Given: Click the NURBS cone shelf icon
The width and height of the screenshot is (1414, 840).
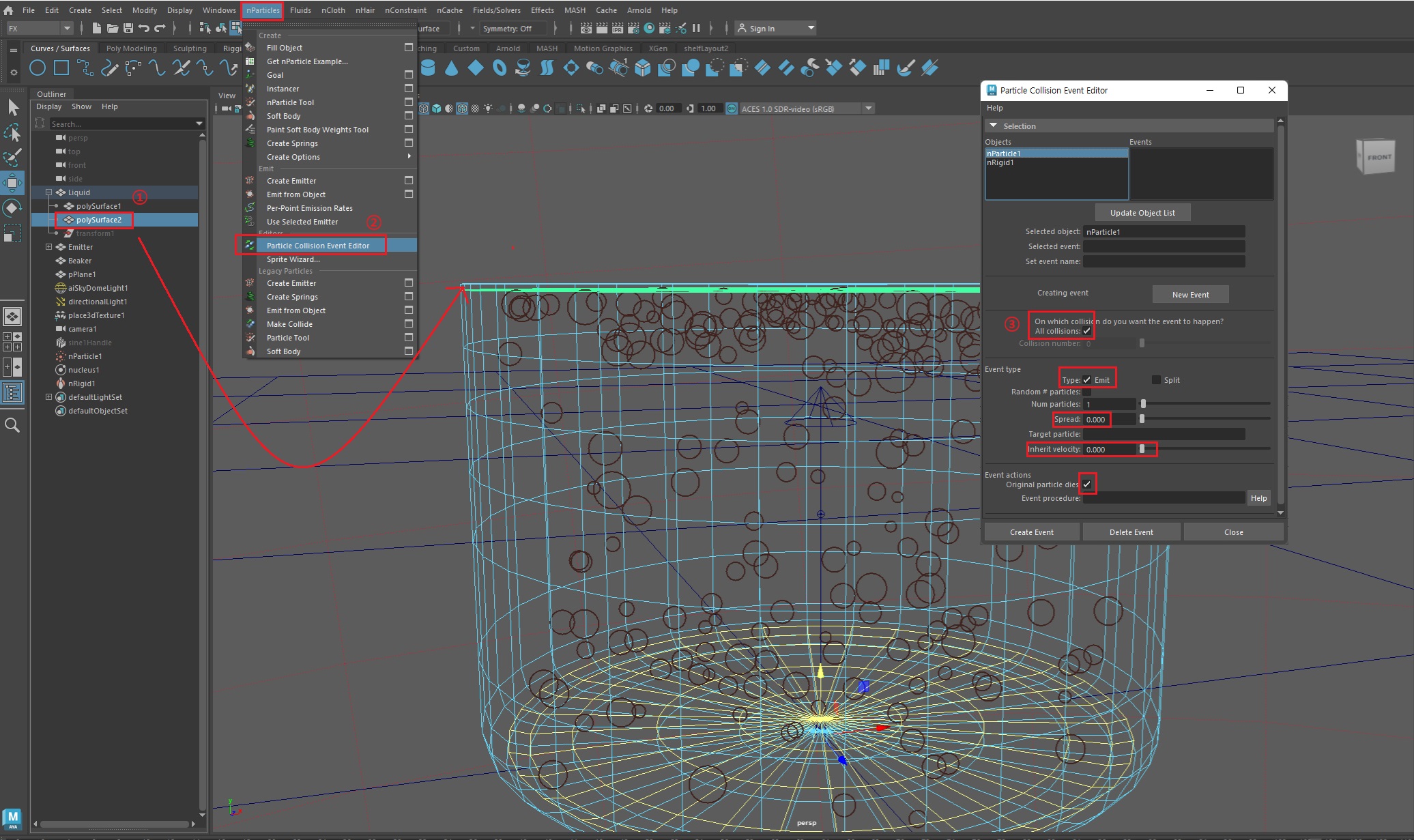Looking at the screenshot, I should [451, 68].
